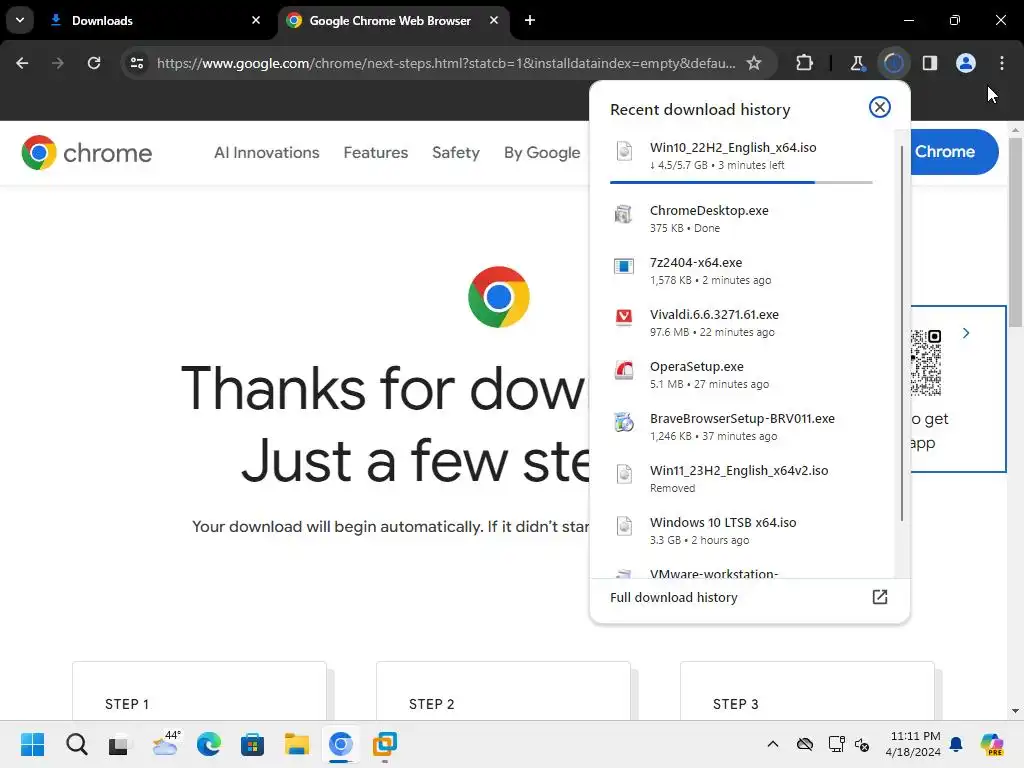The width and height of the screenshot is (1024, 768).
Task: Open BraveBrowserSetup-BRV011.exe download entry
Action: [x=741, y=427]
